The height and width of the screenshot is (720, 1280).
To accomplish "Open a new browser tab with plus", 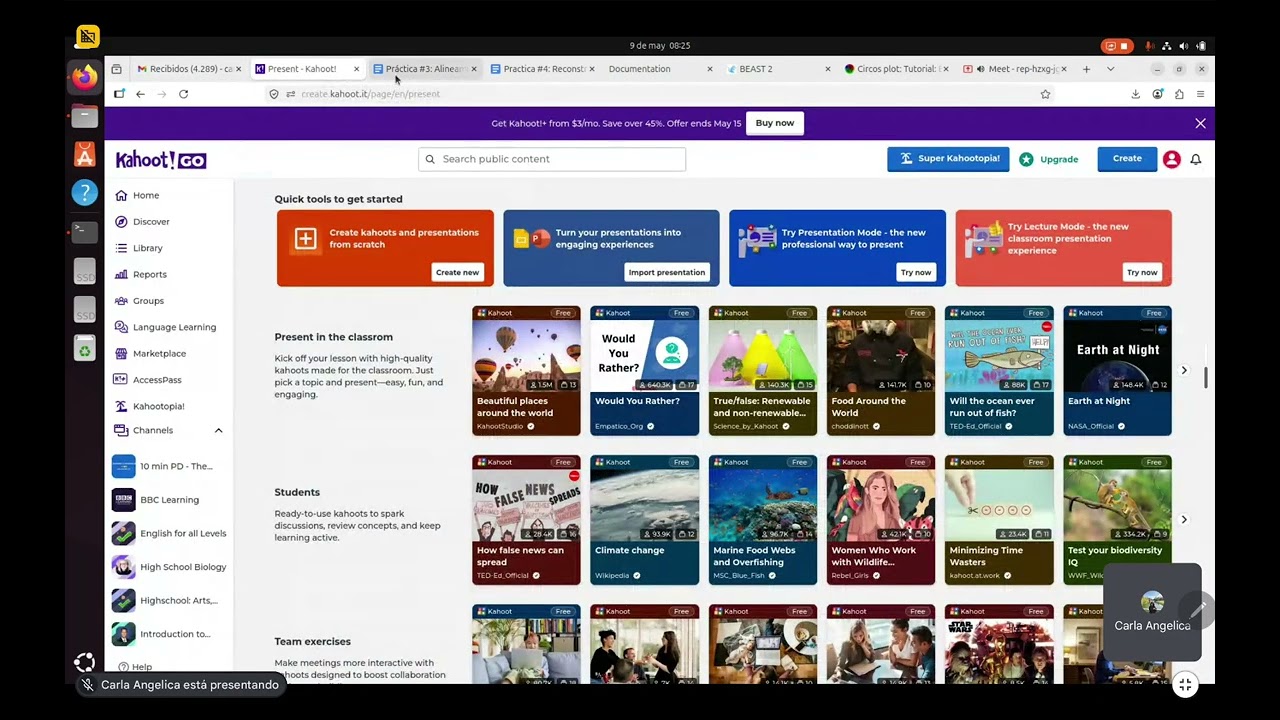I will pos(1086,69).
